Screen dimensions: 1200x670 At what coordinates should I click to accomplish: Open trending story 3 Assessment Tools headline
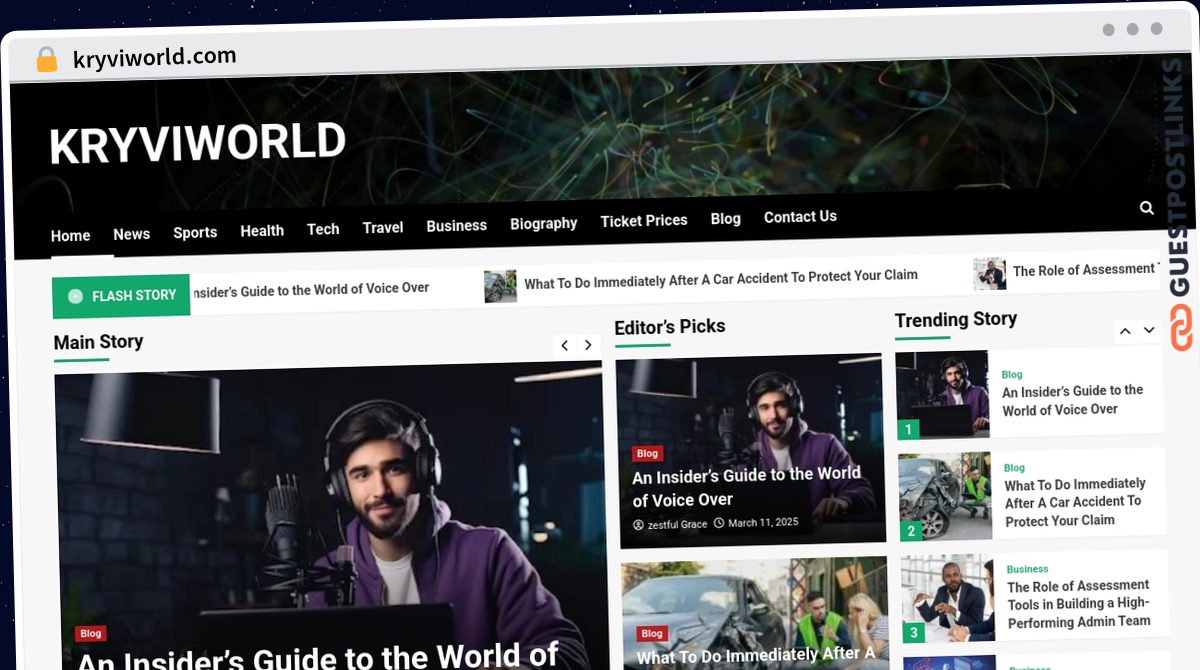point(1078,604)
